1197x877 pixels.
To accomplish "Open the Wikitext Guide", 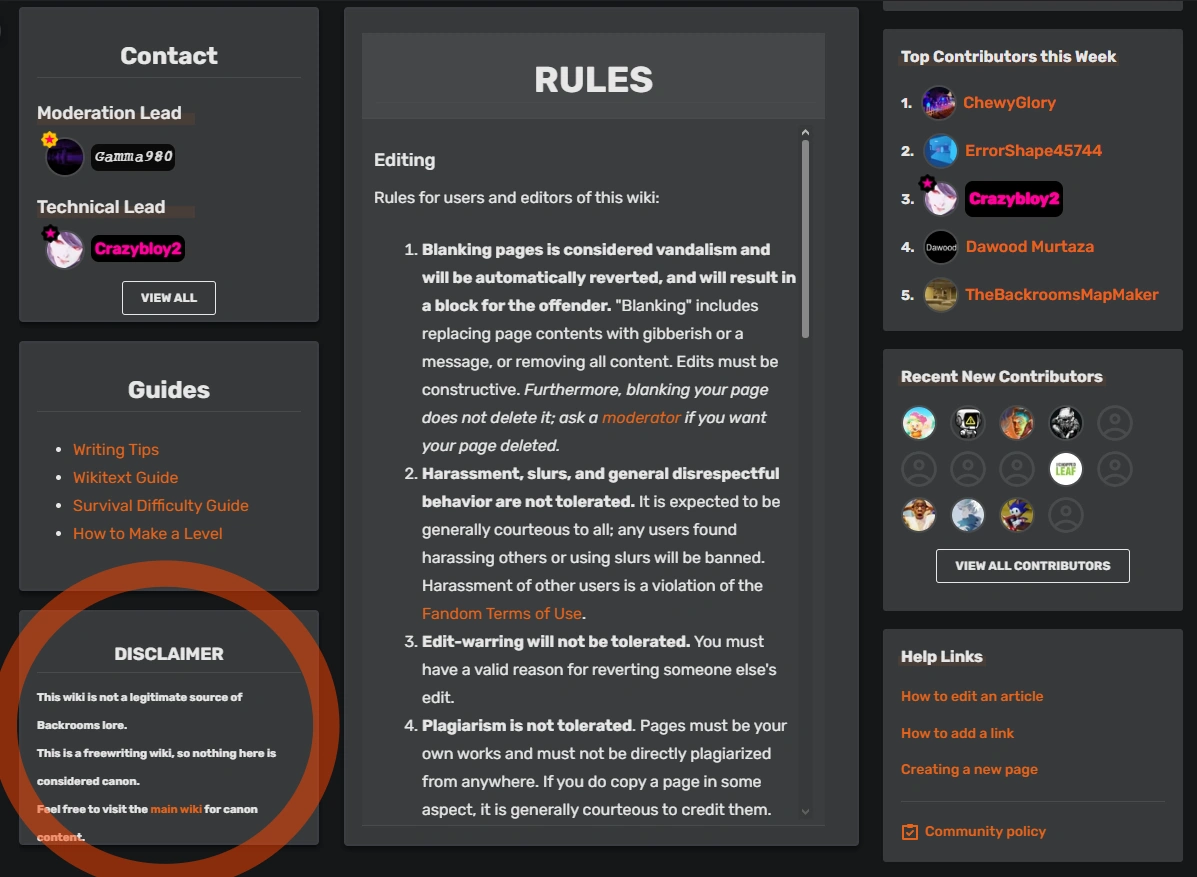I will pos(125,477).
